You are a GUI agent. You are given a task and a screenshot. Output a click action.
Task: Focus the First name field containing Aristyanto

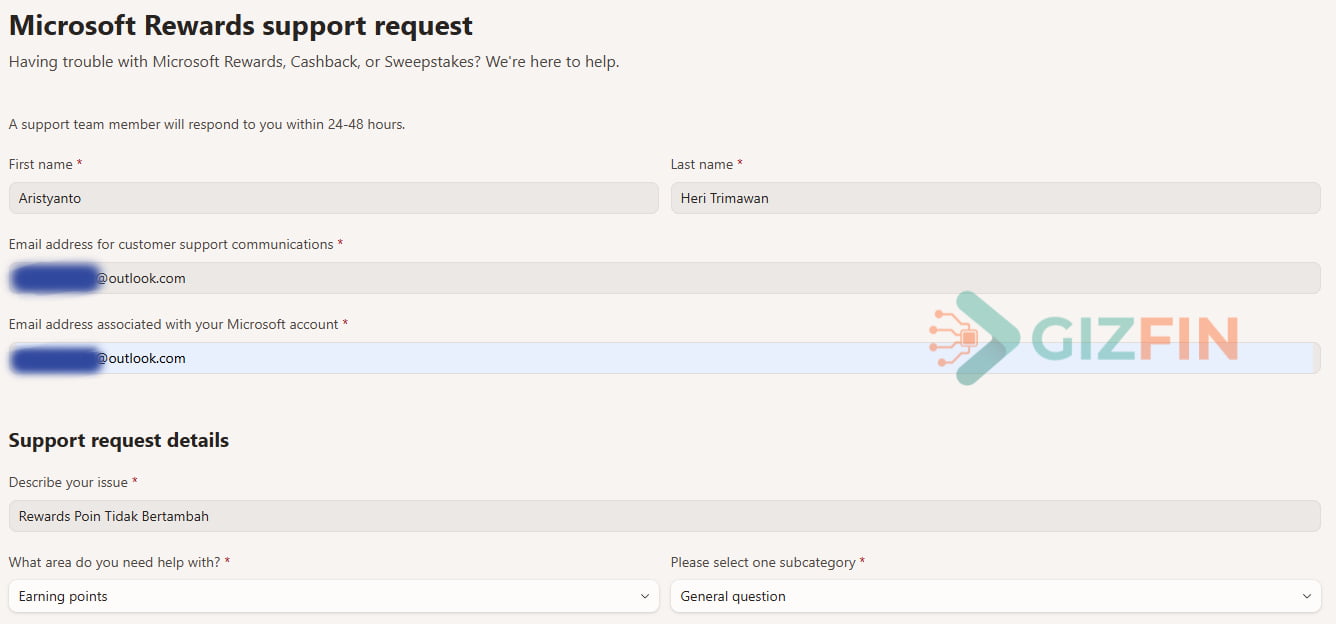tap(334, 198)
